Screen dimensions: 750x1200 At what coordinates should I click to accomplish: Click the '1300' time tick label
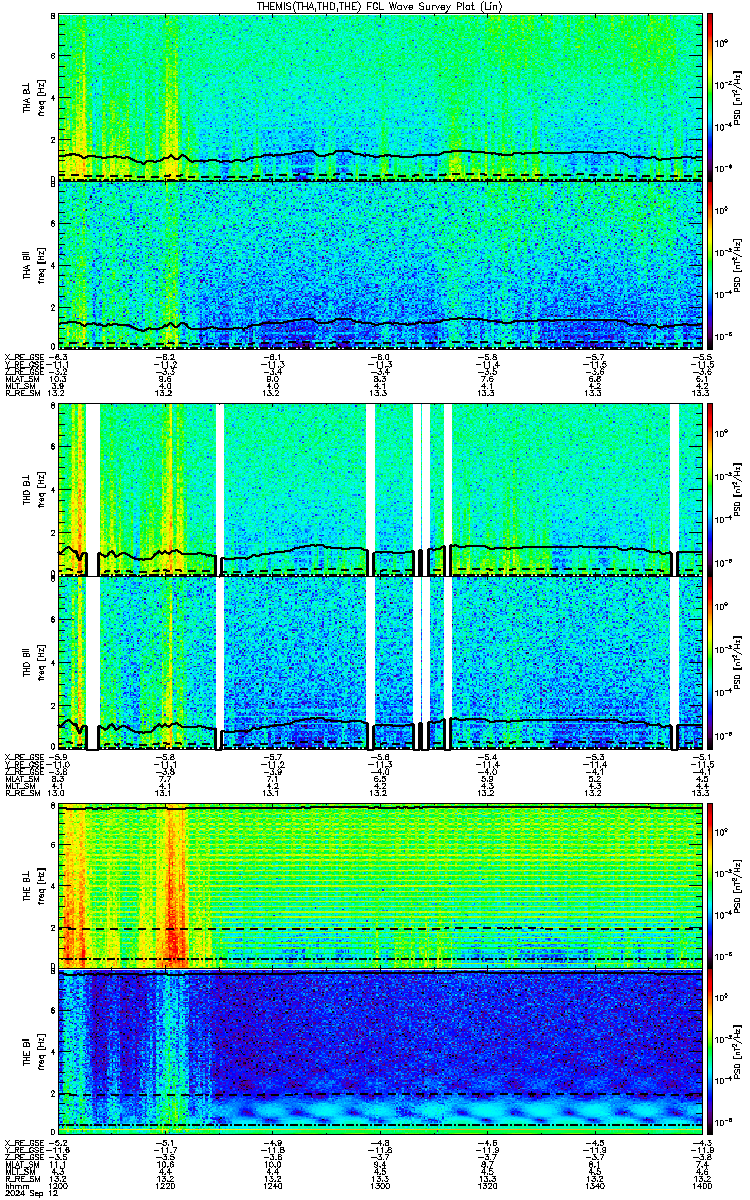point(381,1185)
